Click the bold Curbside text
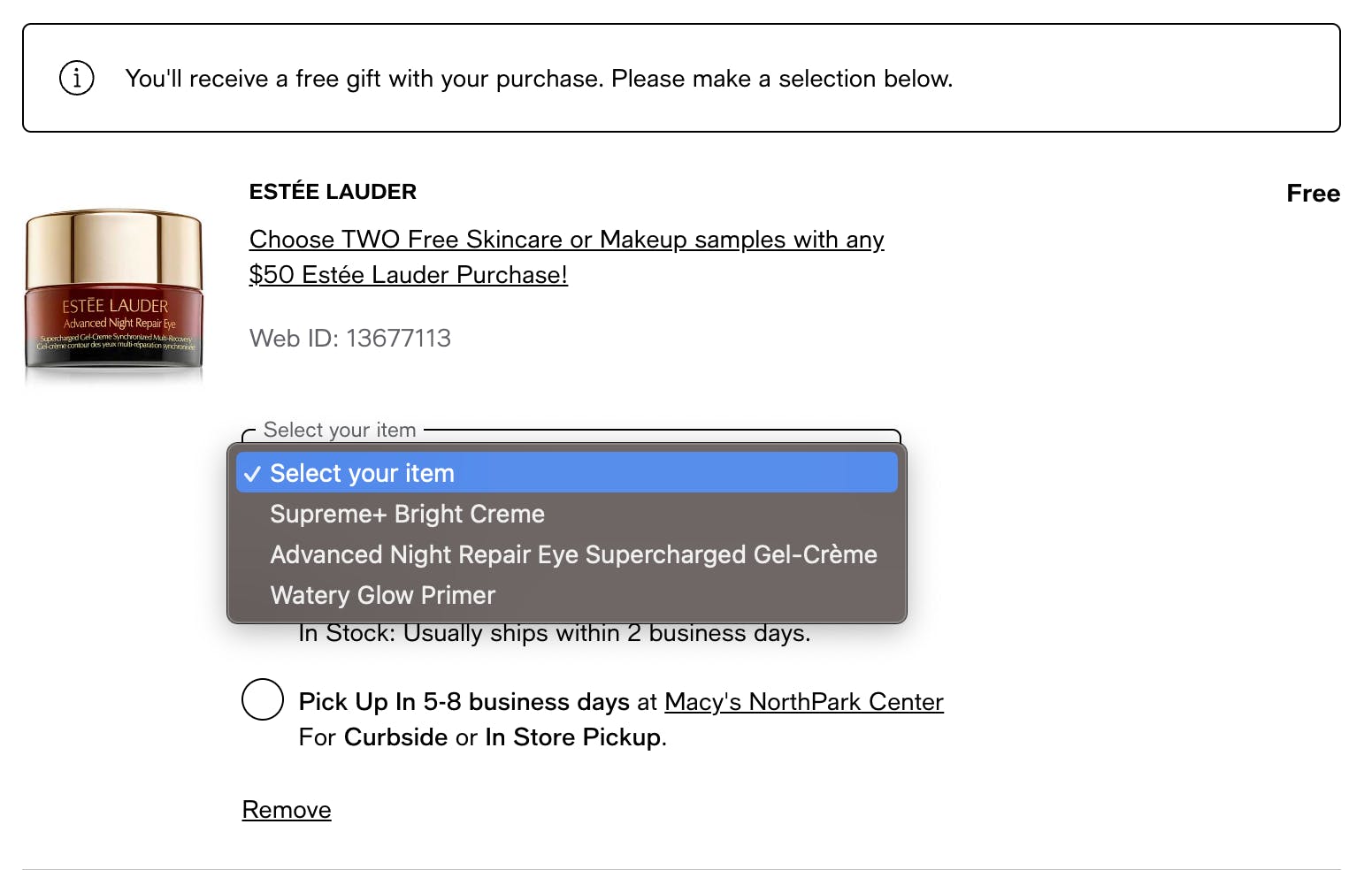The image size is (1372, 870). coord(395,737)
